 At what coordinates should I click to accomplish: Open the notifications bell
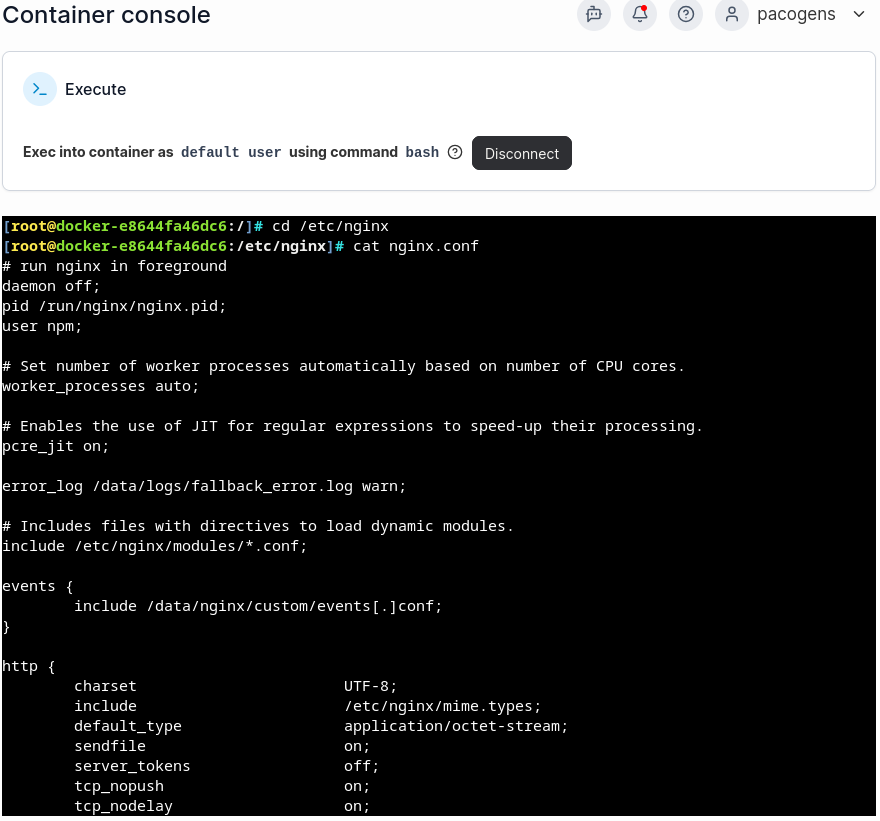[x=640, y=14]
